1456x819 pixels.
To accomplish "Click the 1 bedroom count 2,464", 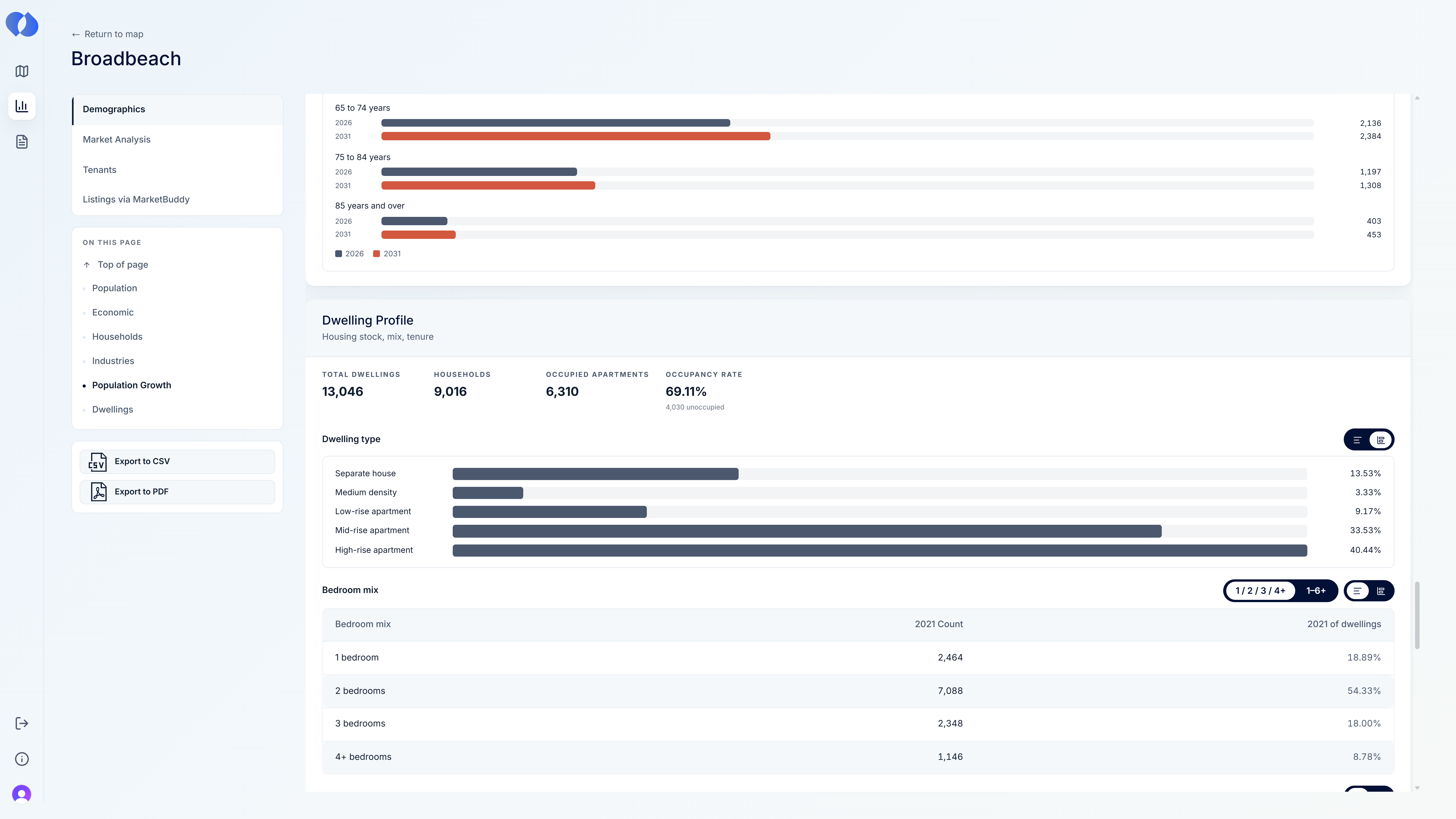I will [950, 657].
